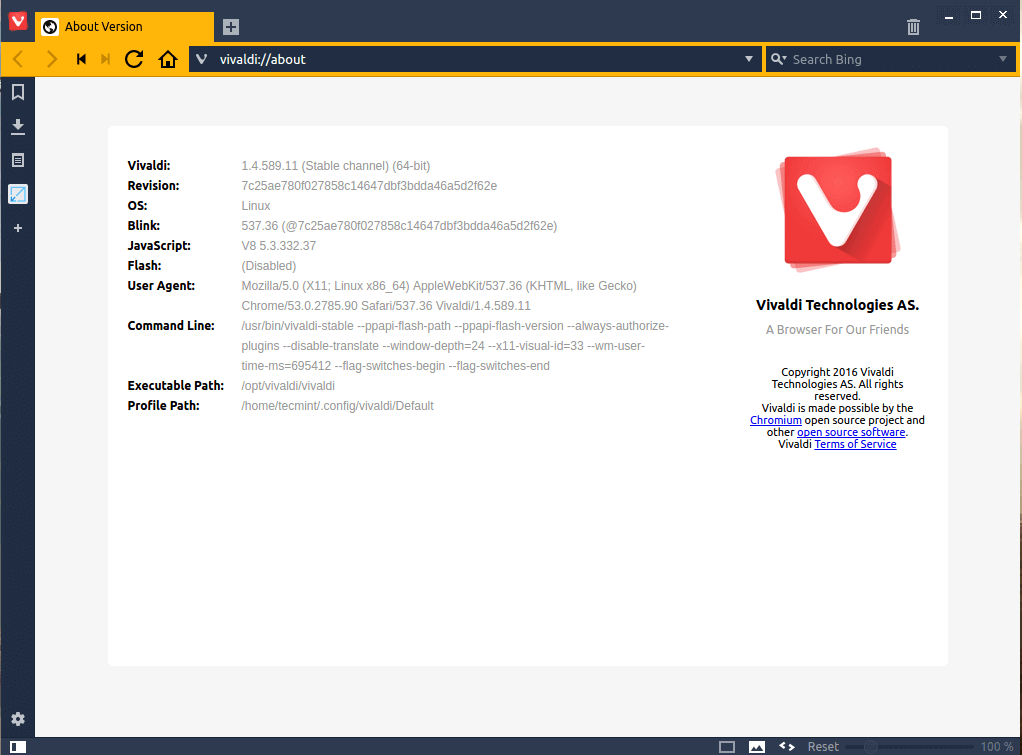The width and height of the screenshot is (1022, 755).
Task: Click the Rewind navigation button
Action: pyautogui.click(x=81, y=59)
